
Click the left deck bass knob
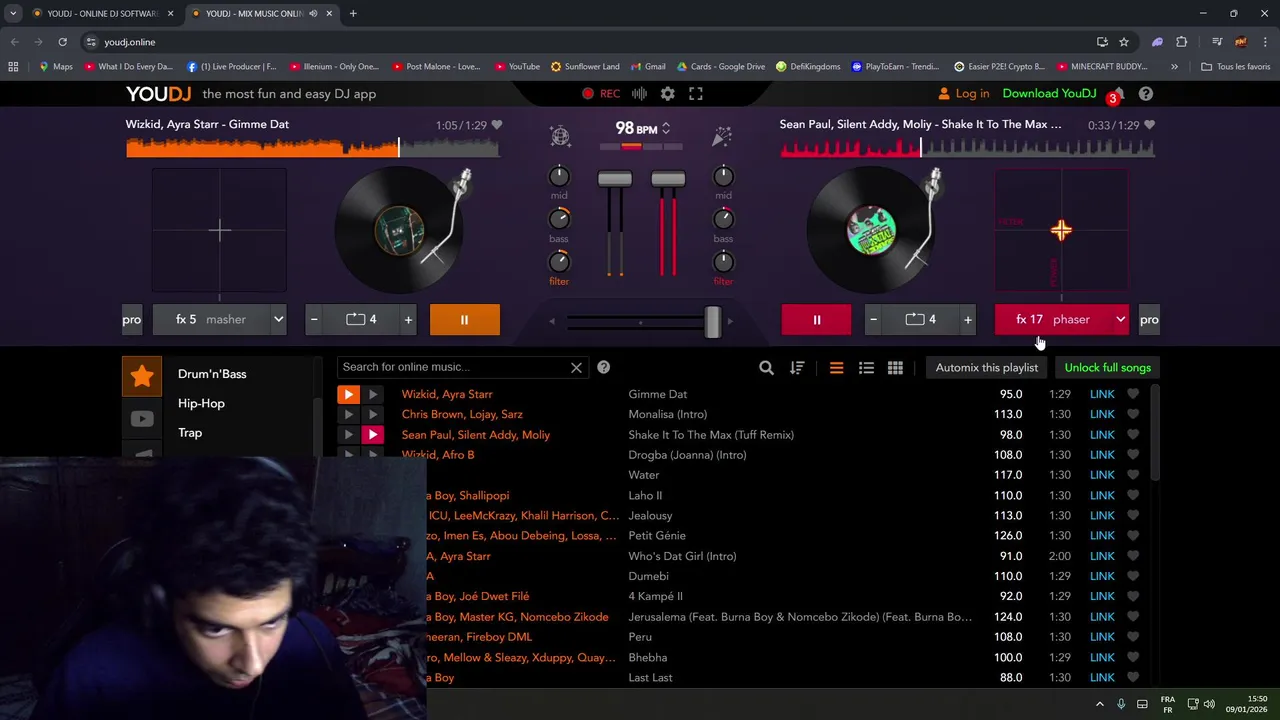[559, 219]
